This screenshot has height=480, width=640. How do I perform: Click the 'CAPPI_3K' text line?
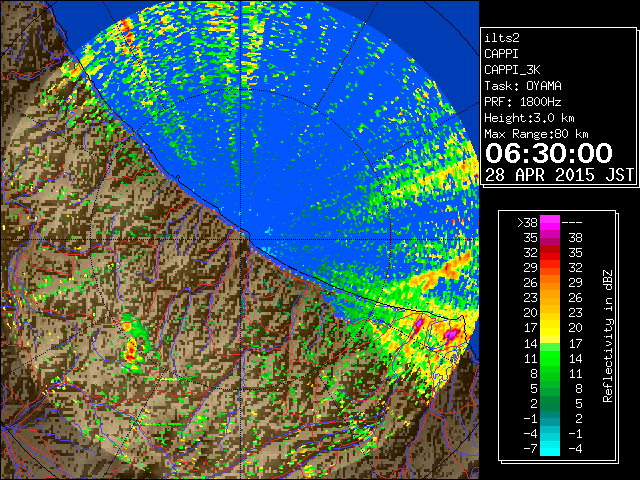(x=512, y=70)
